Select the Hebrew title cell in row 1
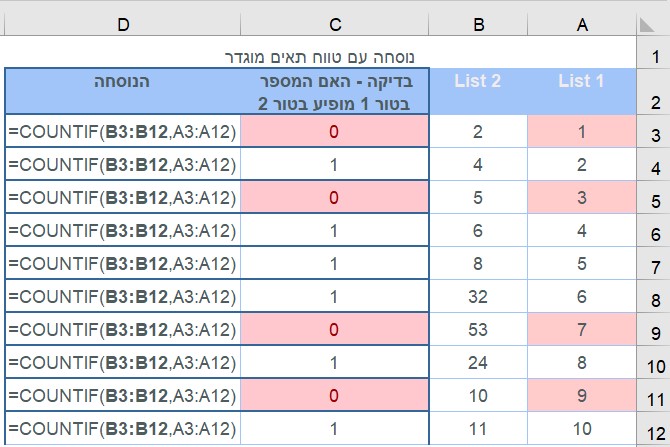The width and height of the screenshot is (670, 447). click(x=334, y=55)
